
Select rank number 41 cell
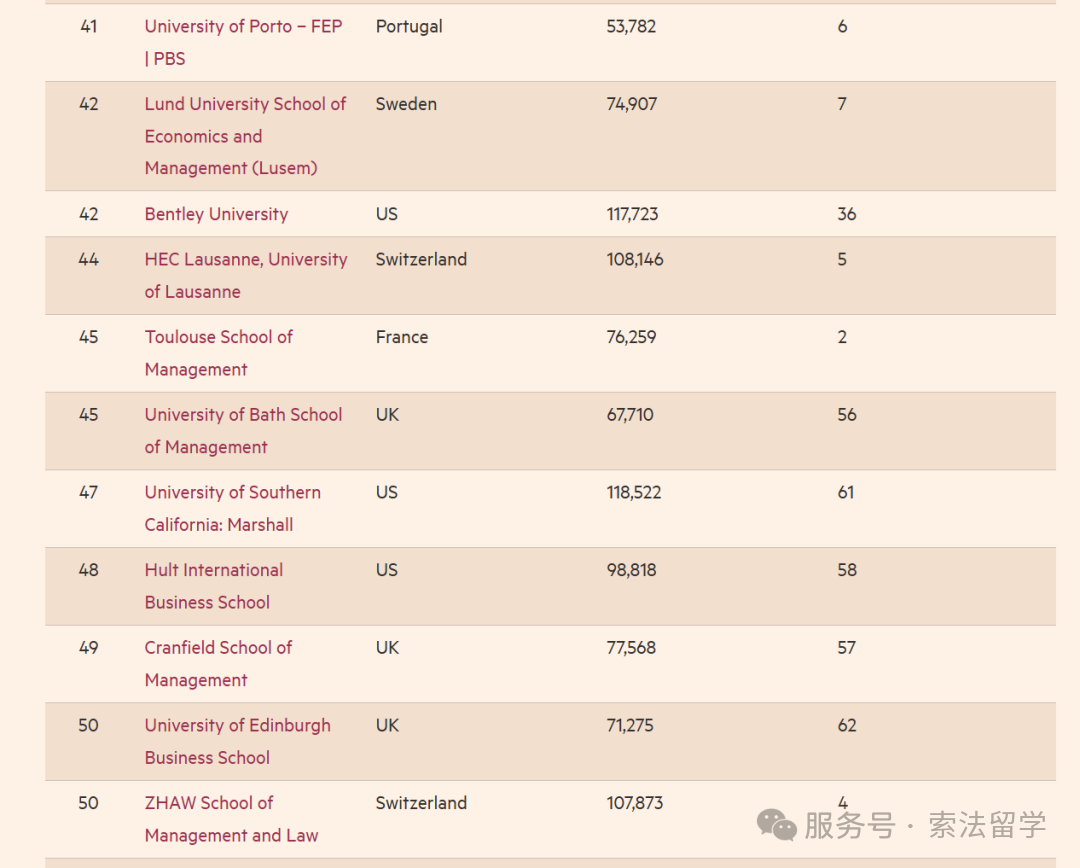pos(88,27)
